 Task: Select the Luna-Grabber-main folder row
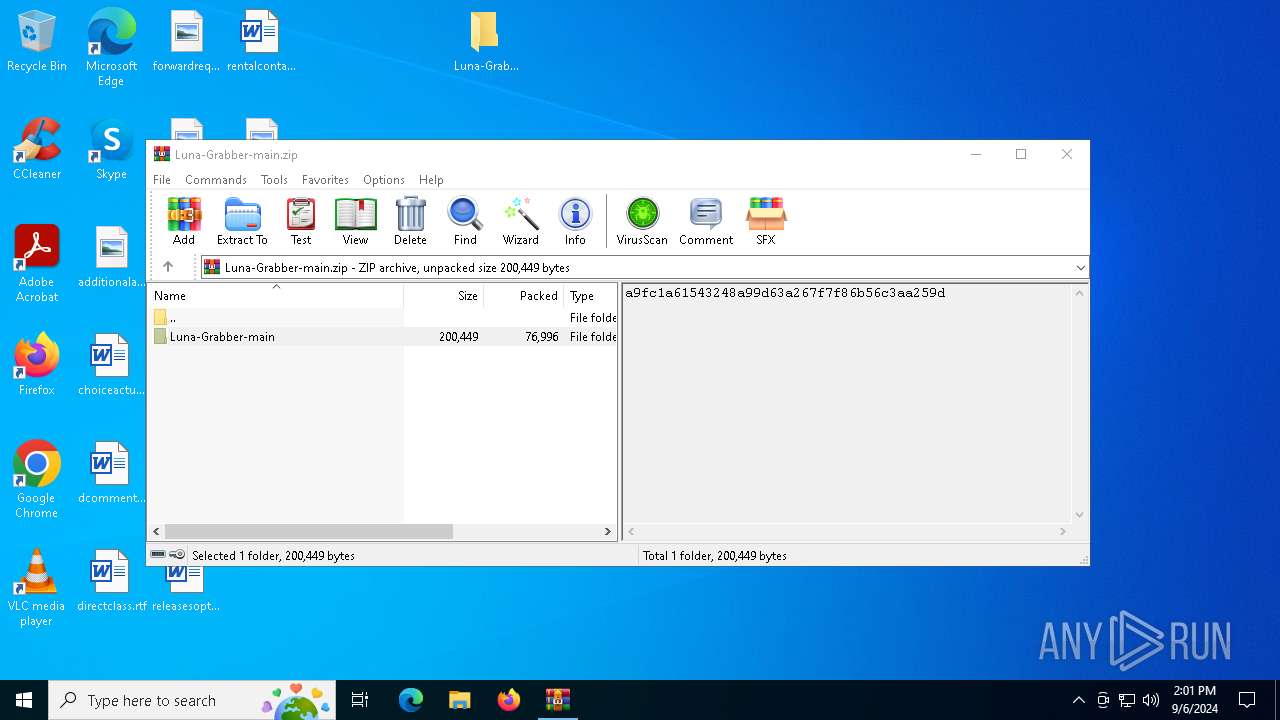click(x=383, y=337)
